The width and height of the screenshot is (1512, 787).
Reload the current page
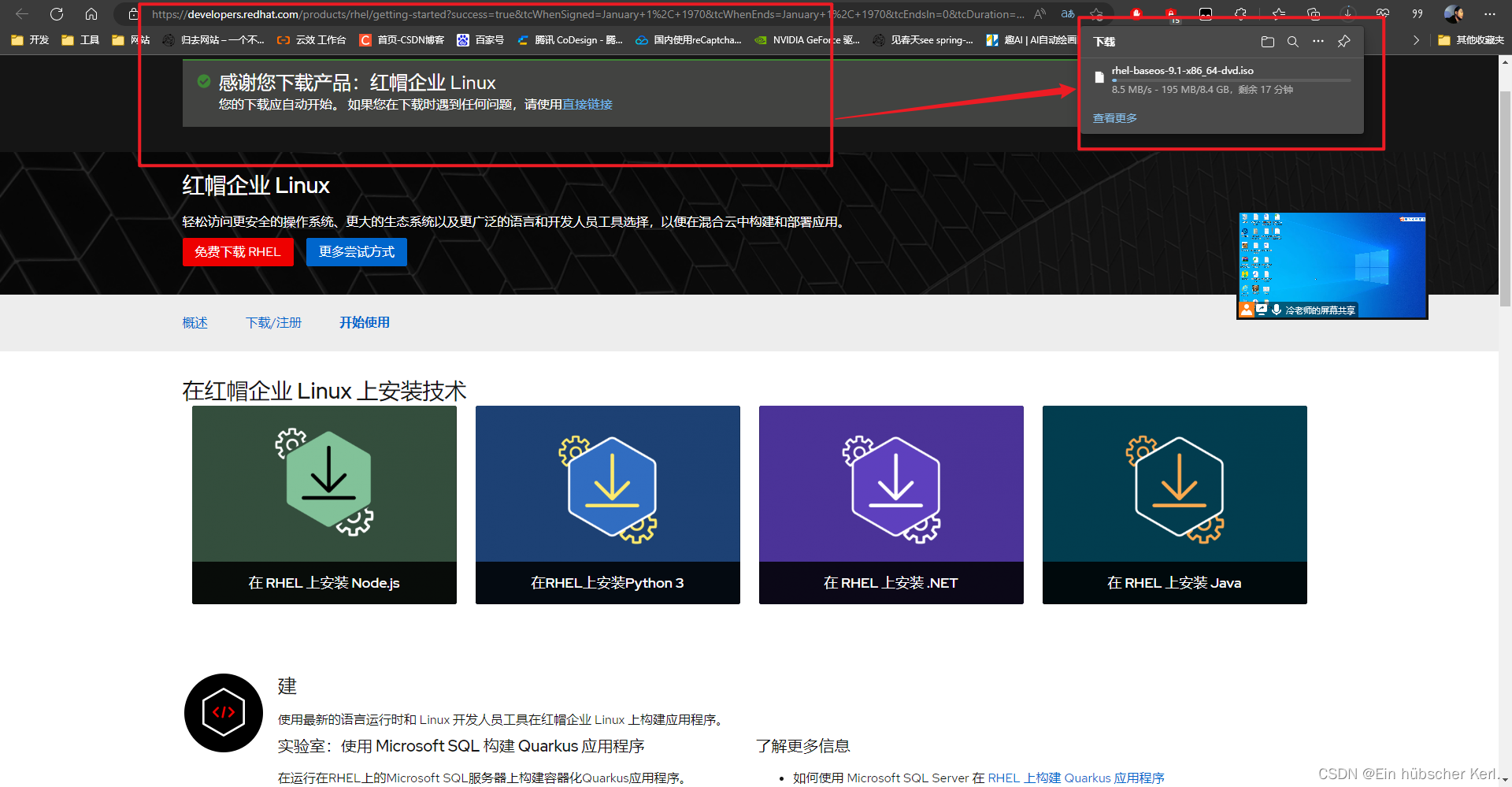click(x=57, y=14)
